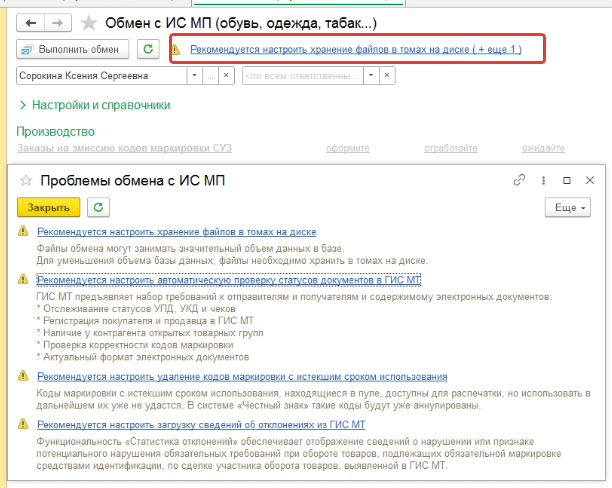612x488 pixels.
Task: Open the vertical dots menu in the dialog header
Action: pos(543,181)
